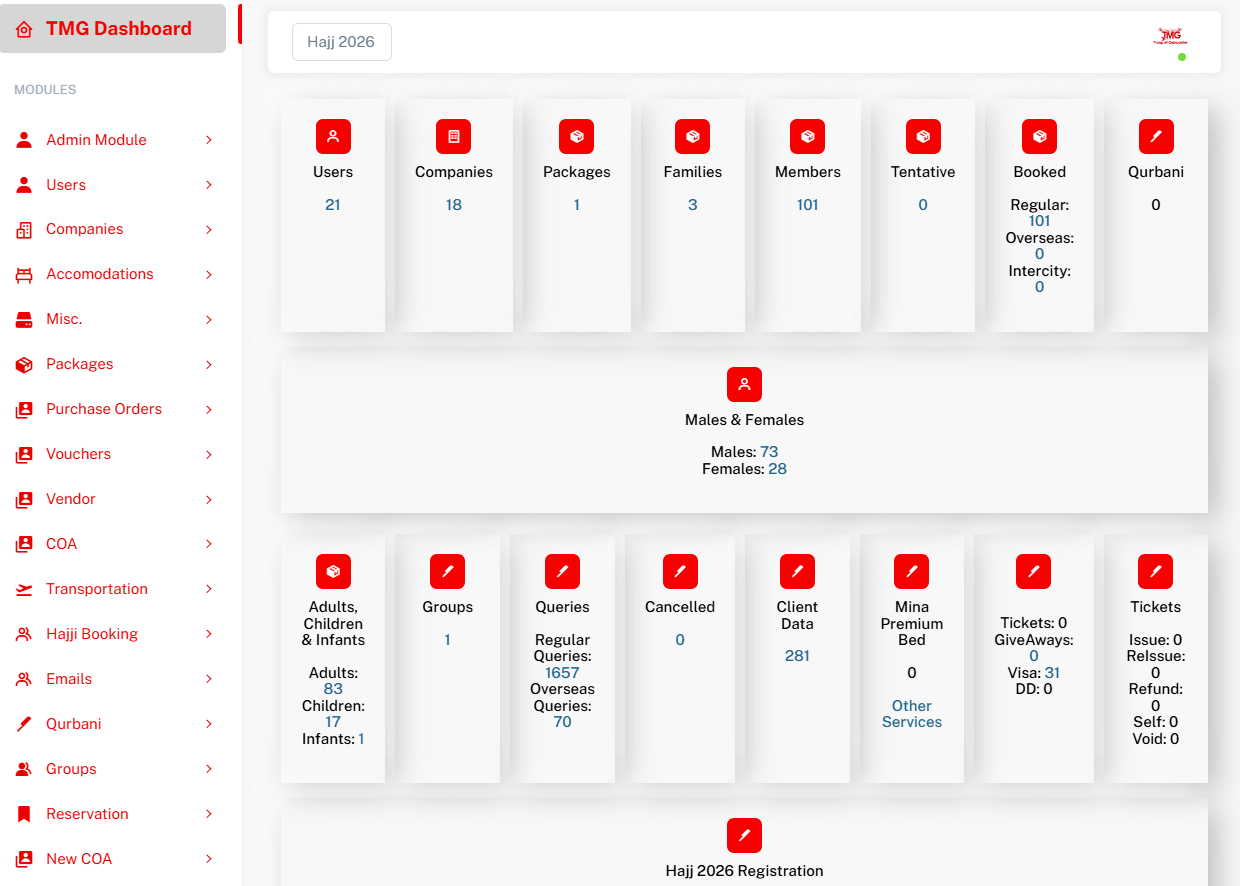1240x886 pixels.
Task: Click the TMG Dashboard home icon
Action: [24, 29]
